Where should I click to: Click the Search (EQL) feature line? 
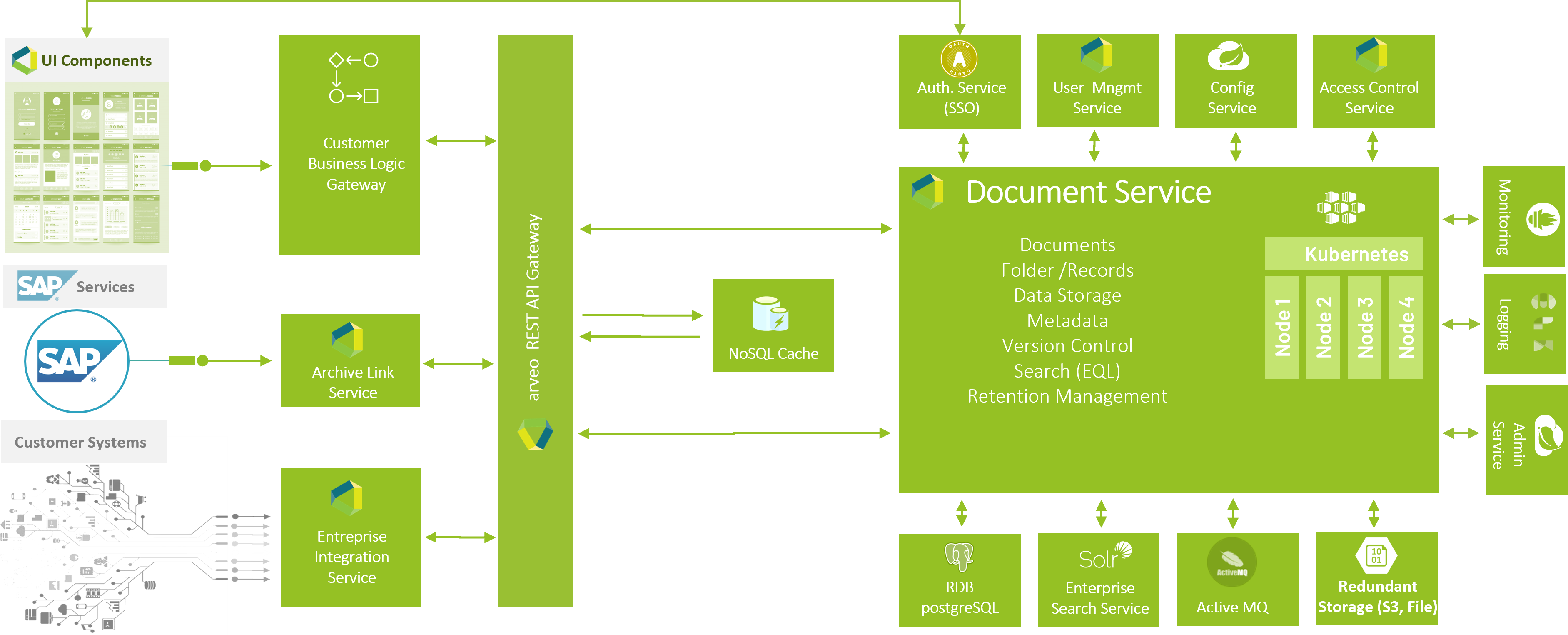tap(1067, 371)
